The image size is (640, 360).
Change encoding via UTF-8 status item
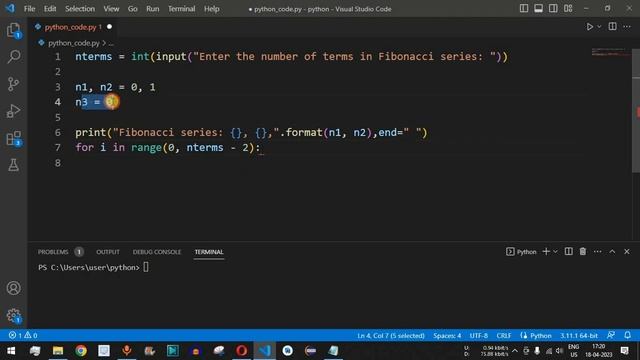[x=478, y=336]
